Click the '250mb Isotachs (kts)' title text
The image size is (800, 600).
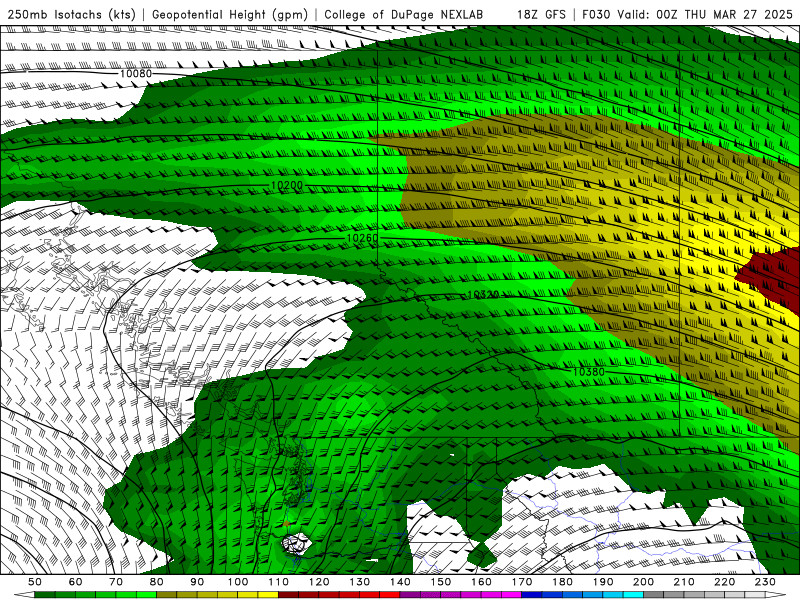click(71, 14)
